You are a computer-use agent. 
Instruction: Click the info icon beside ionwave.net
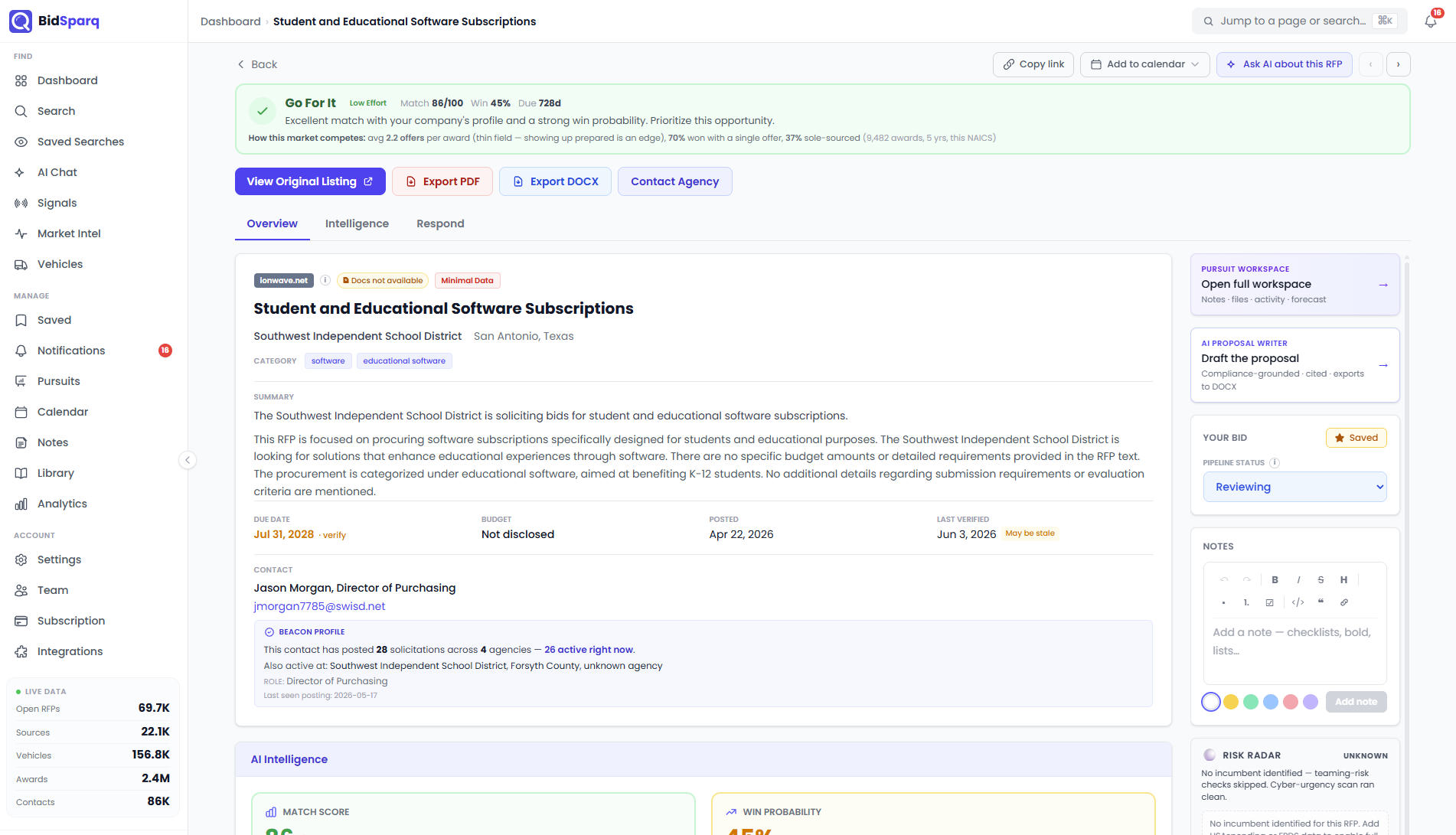[325, 280]
